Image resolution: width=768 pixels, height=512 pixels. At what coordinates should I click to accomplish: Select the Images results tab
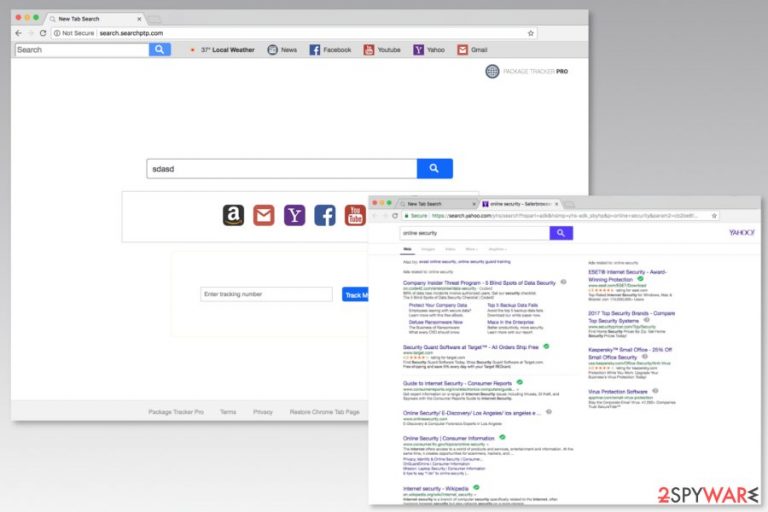[x=428, y=249]
